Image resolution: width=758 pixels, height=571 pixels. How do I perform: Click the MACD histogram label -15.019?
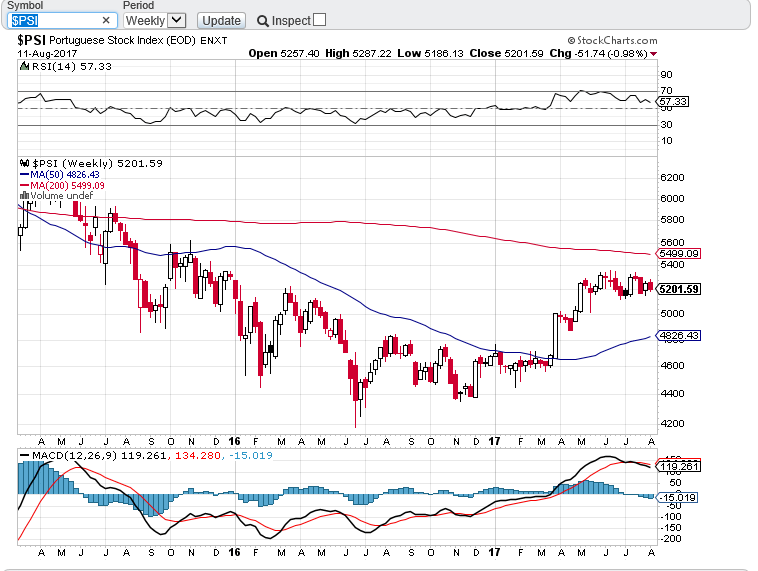pos(677,498)
